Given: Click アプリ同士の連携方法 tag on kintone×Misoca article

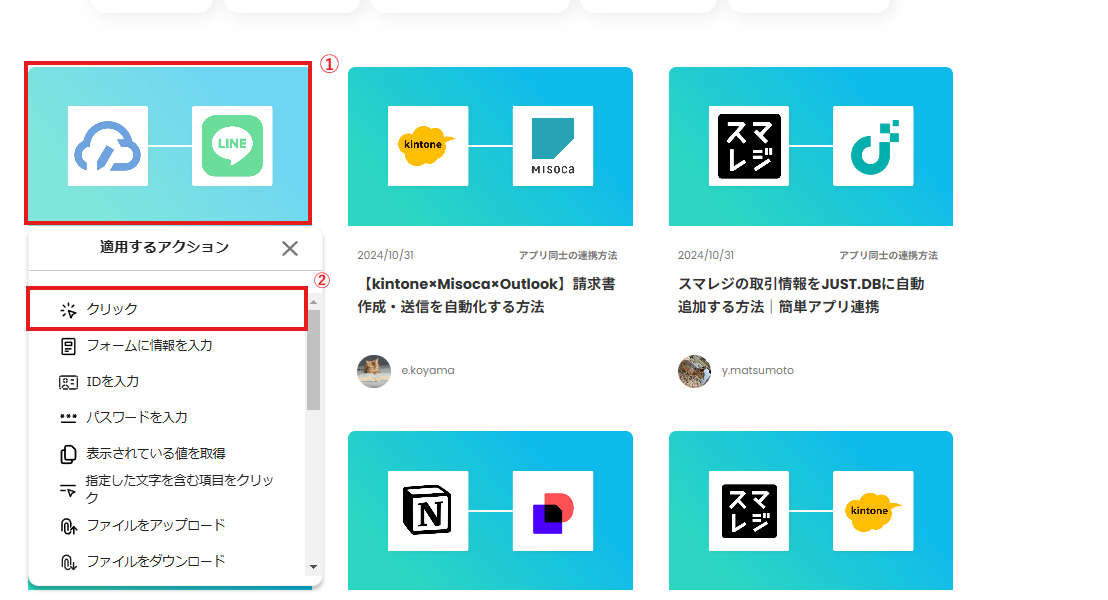Looking at the screenshot, I should coord(568,255).
